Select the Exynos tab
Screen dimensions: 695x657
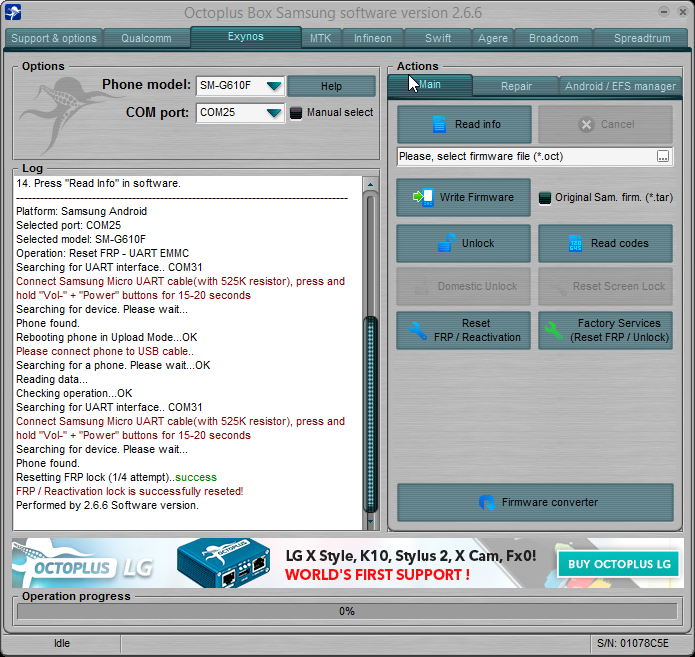(246, 36)
